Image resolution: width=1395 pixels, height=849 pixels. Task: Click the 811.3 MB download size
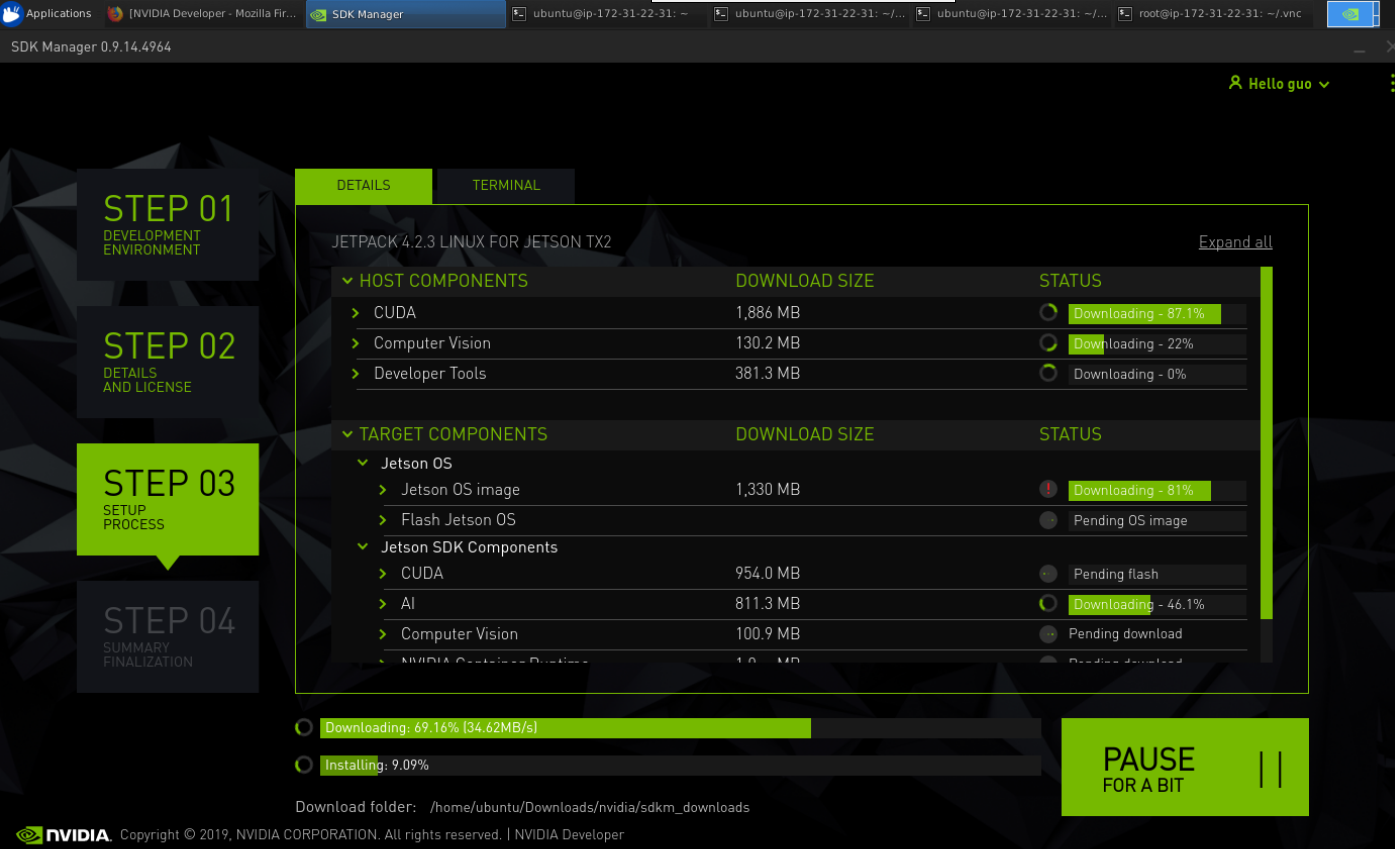(768, 604)
